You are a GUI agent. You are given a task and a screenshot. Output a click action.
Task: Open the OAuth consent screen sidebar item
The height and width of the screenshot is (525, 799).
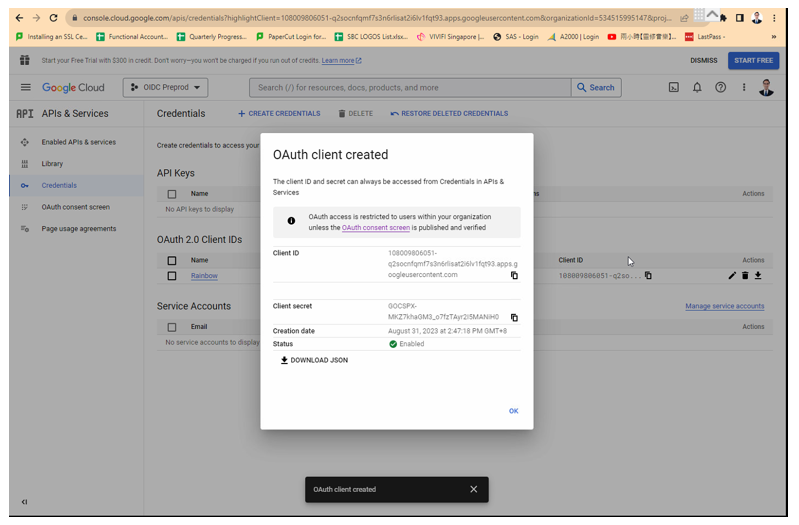pos(75,207)
